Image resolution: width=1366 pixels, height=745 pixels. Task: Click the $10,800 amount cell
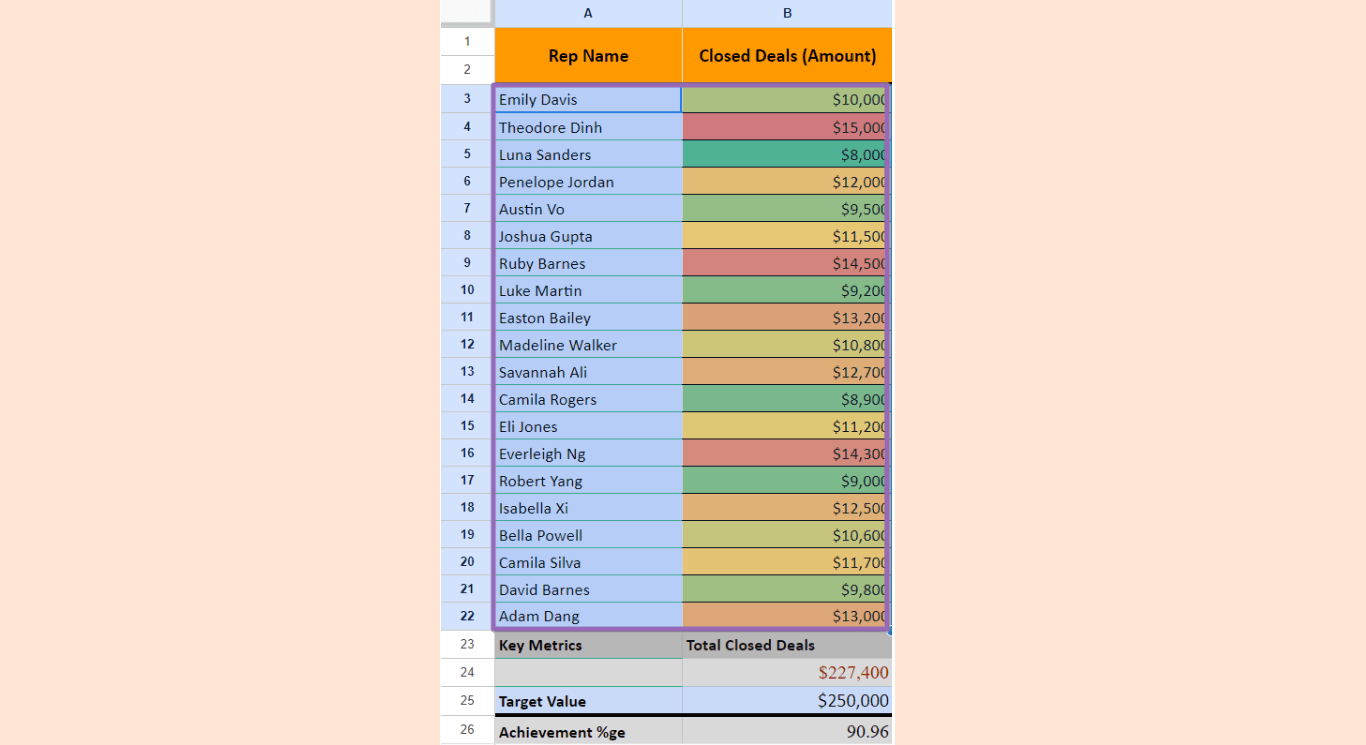click(x=786, y=344)
